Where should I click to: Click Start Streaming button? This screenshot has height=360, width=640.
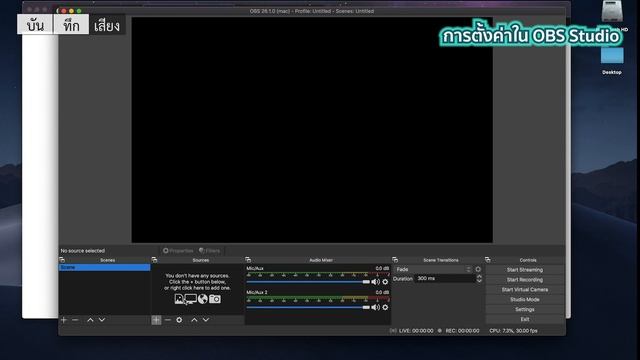click(x=525, y=270)
